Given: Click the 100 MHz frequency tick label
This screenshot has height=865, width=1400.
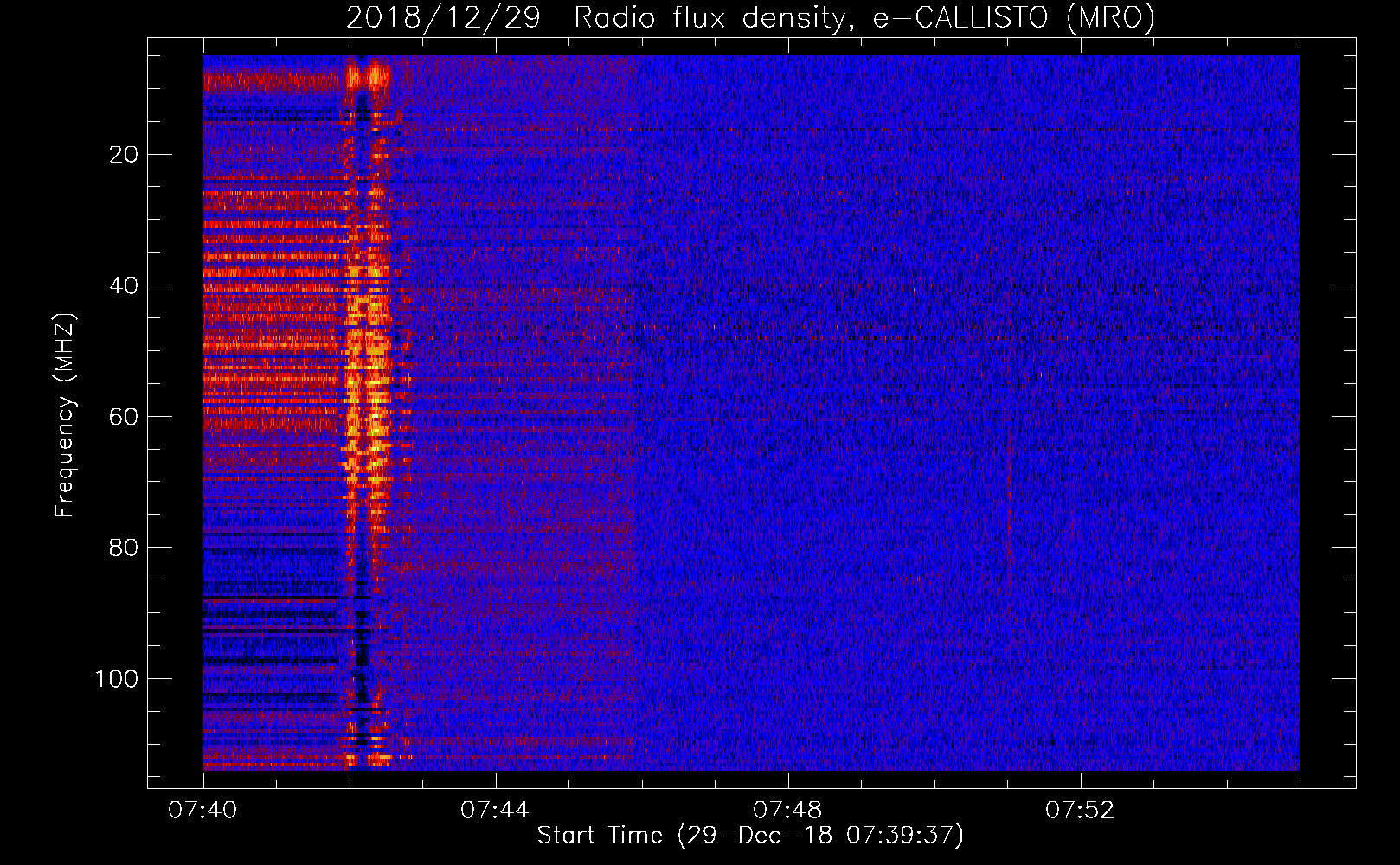Looking at the screenshot, I should (117, 679).
